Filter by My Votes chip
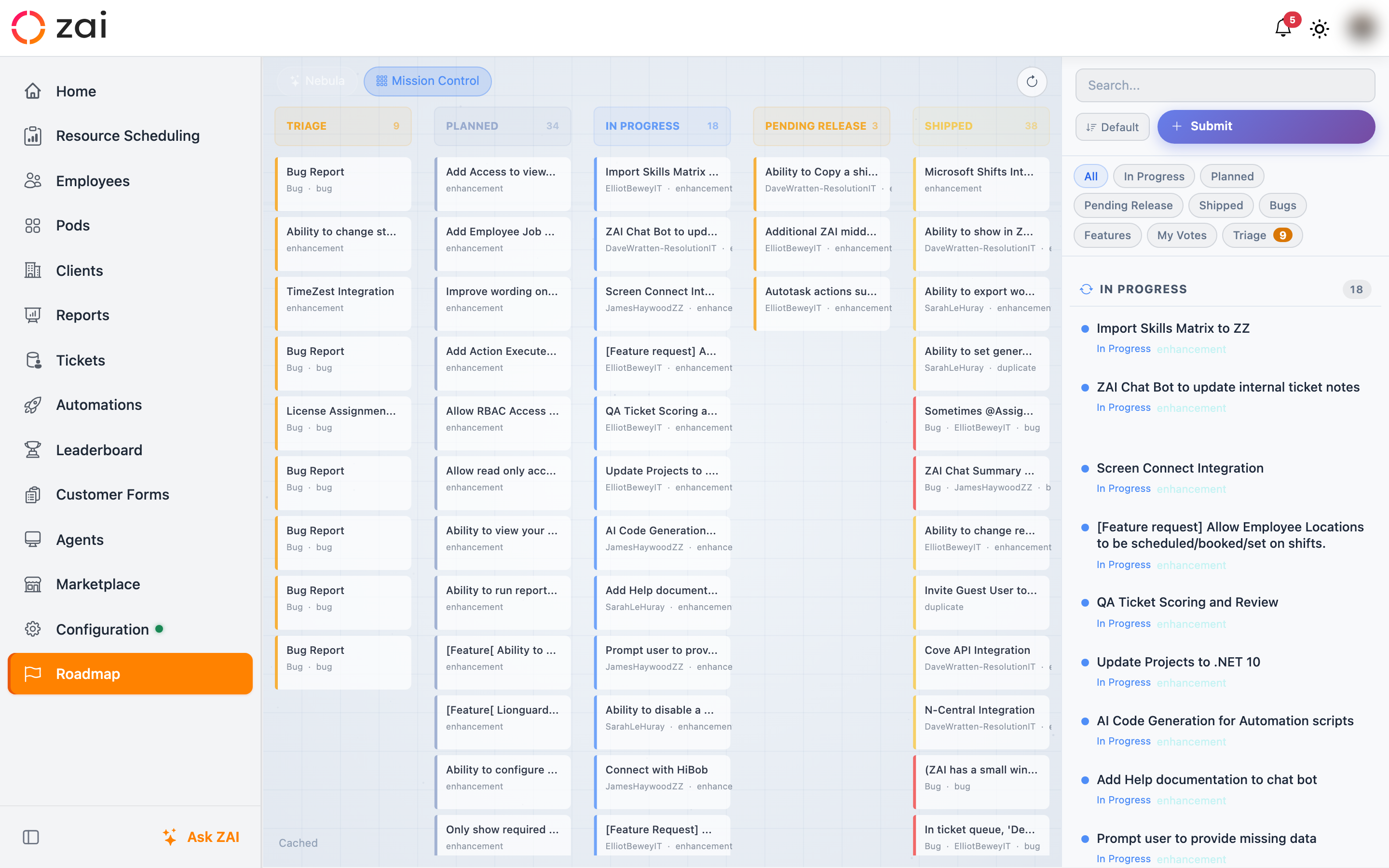Image resolution: width=1389 pixels, height=868 pixels. point(1181,235)
